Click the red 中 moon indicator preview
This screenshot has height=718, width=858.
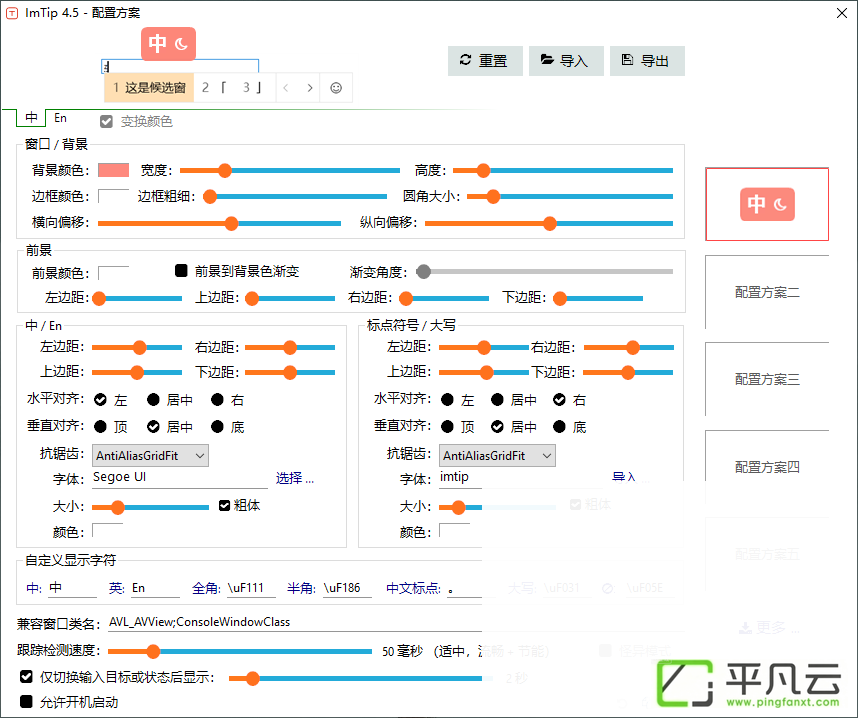point(169,44)
